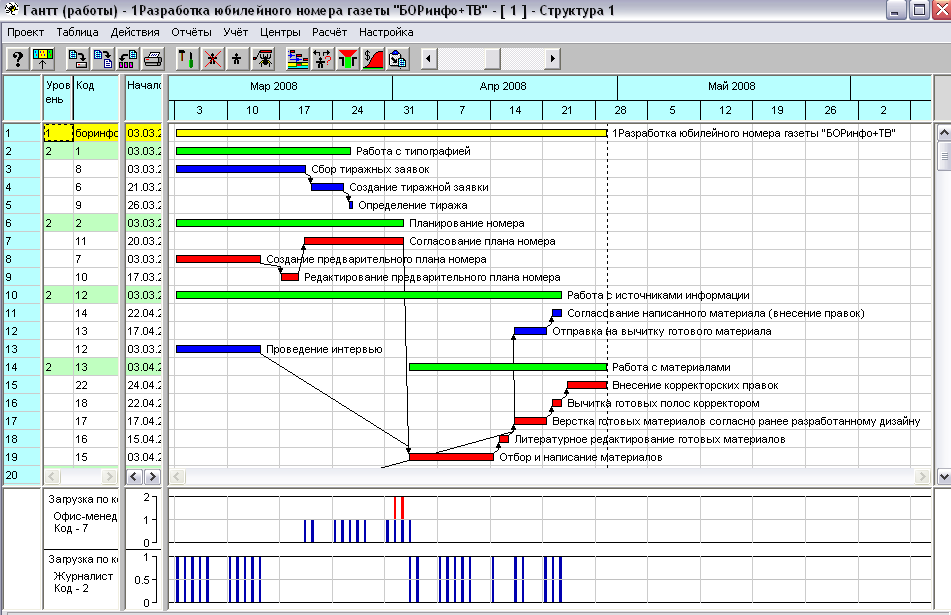
Task: Click the copy between documents toolbar icon
Action: coord(103,59)
